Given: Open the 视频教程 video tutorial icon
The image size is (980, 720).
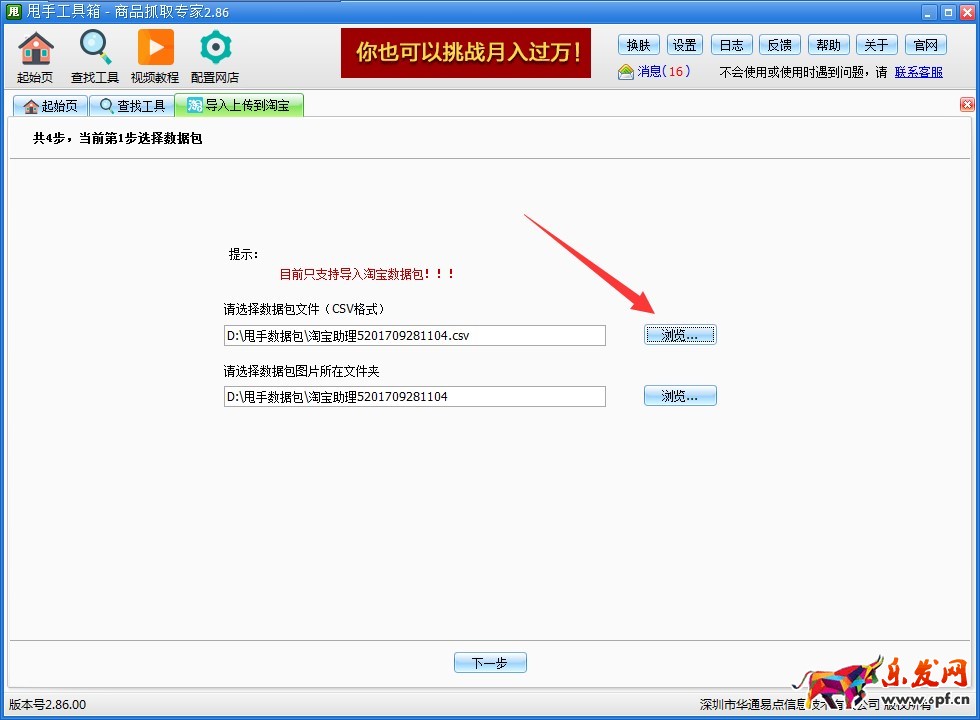Looking at the screenshot, I should (x=155, y=50).
